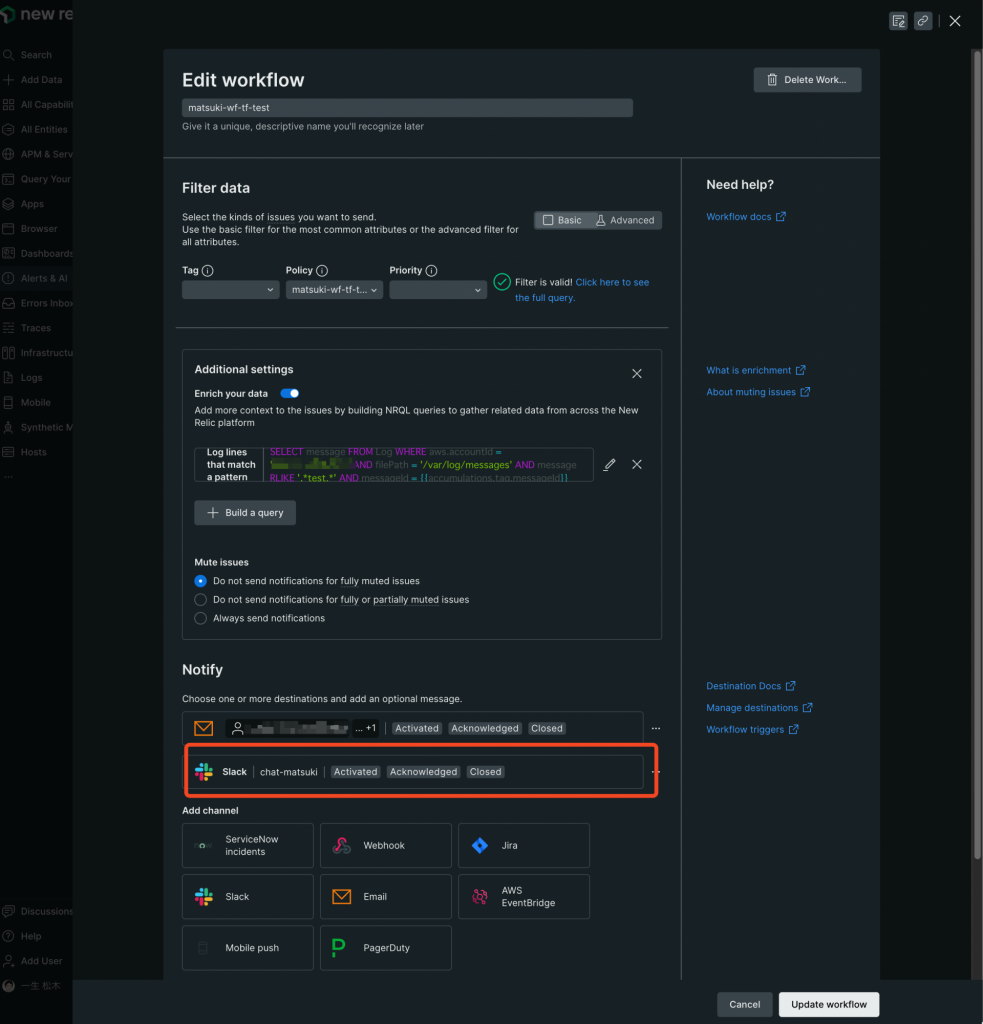Open the Priority dropdown

(438, 288)
